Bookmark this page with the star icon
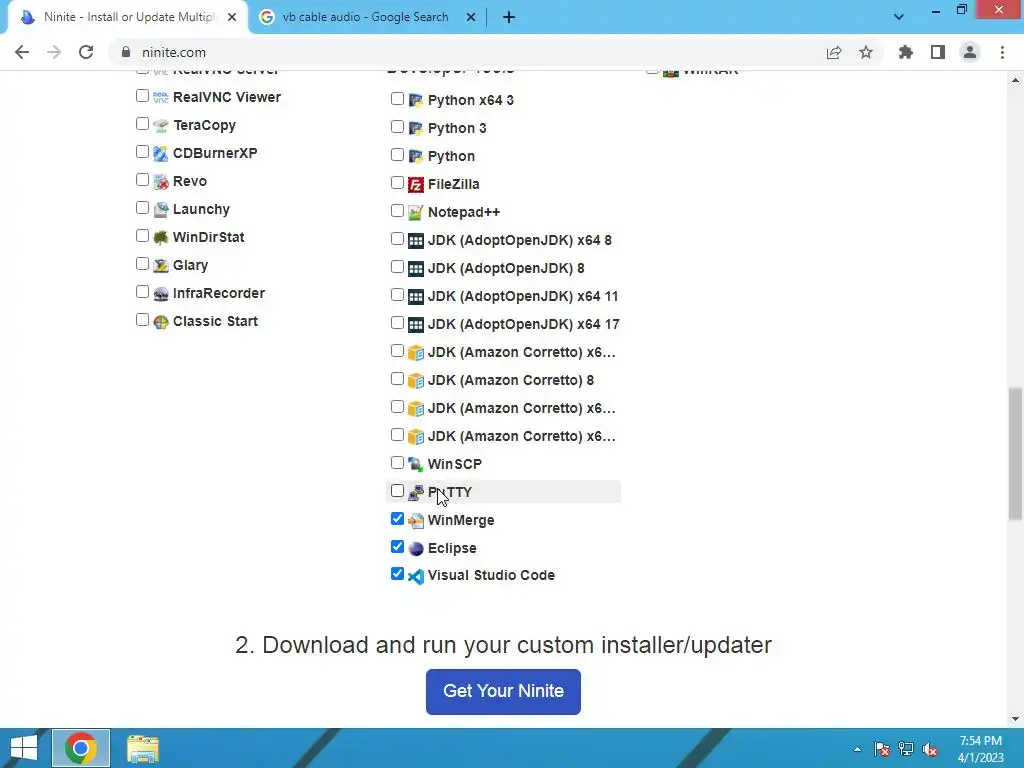The height and width of the screenshot is (768, 1024). (866, 52)
